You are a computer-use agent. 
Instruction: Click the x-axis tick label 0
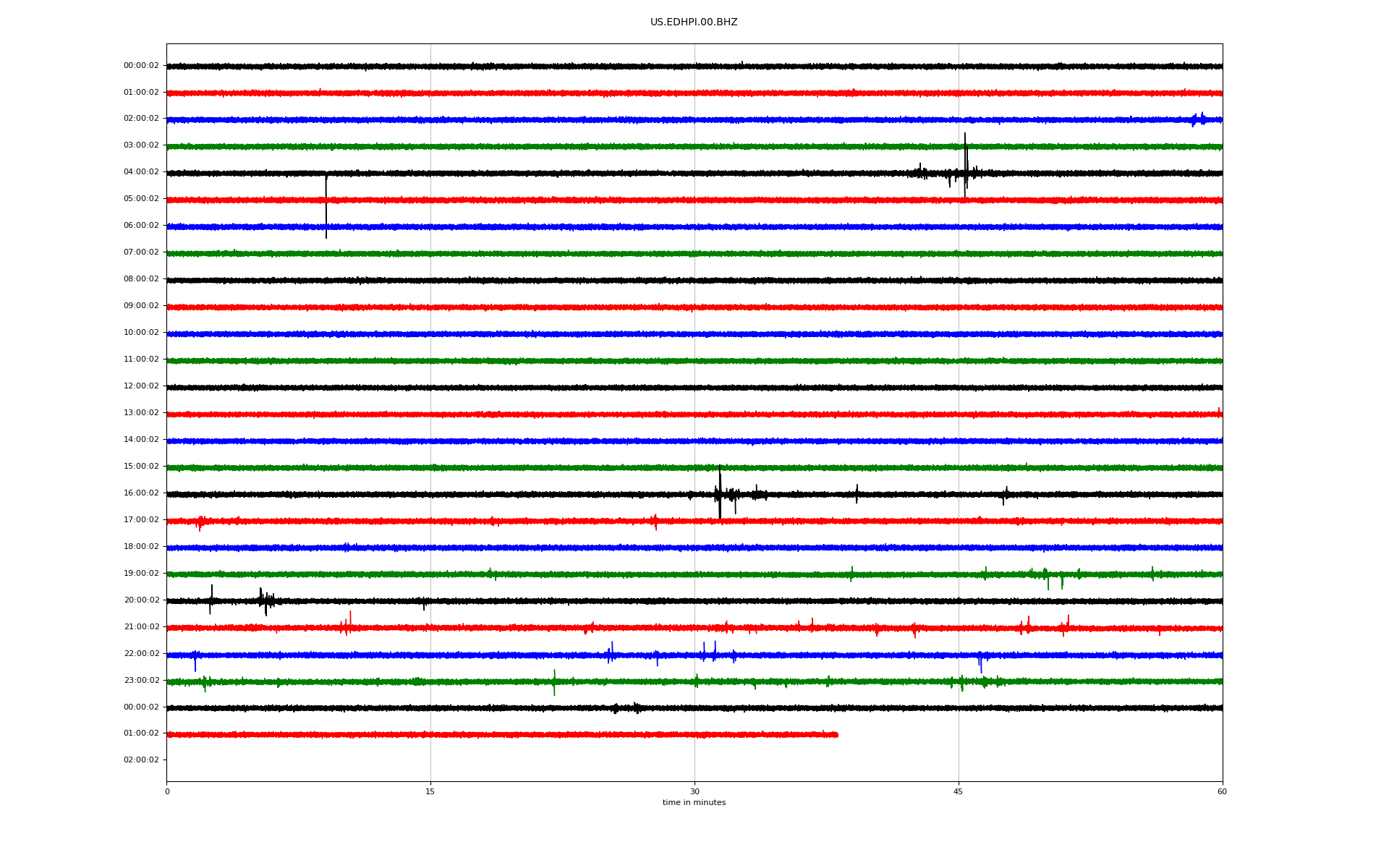tap(167, 791)
